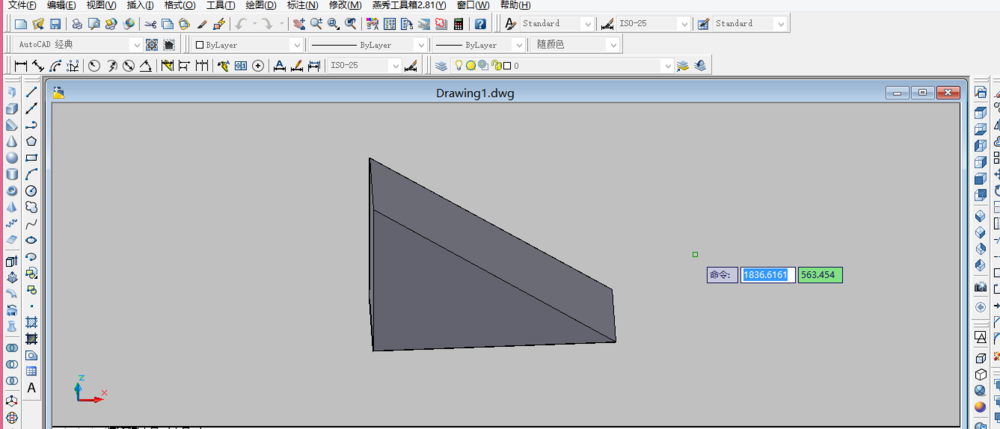Open the 视图(V) menu

pos(101,5)
